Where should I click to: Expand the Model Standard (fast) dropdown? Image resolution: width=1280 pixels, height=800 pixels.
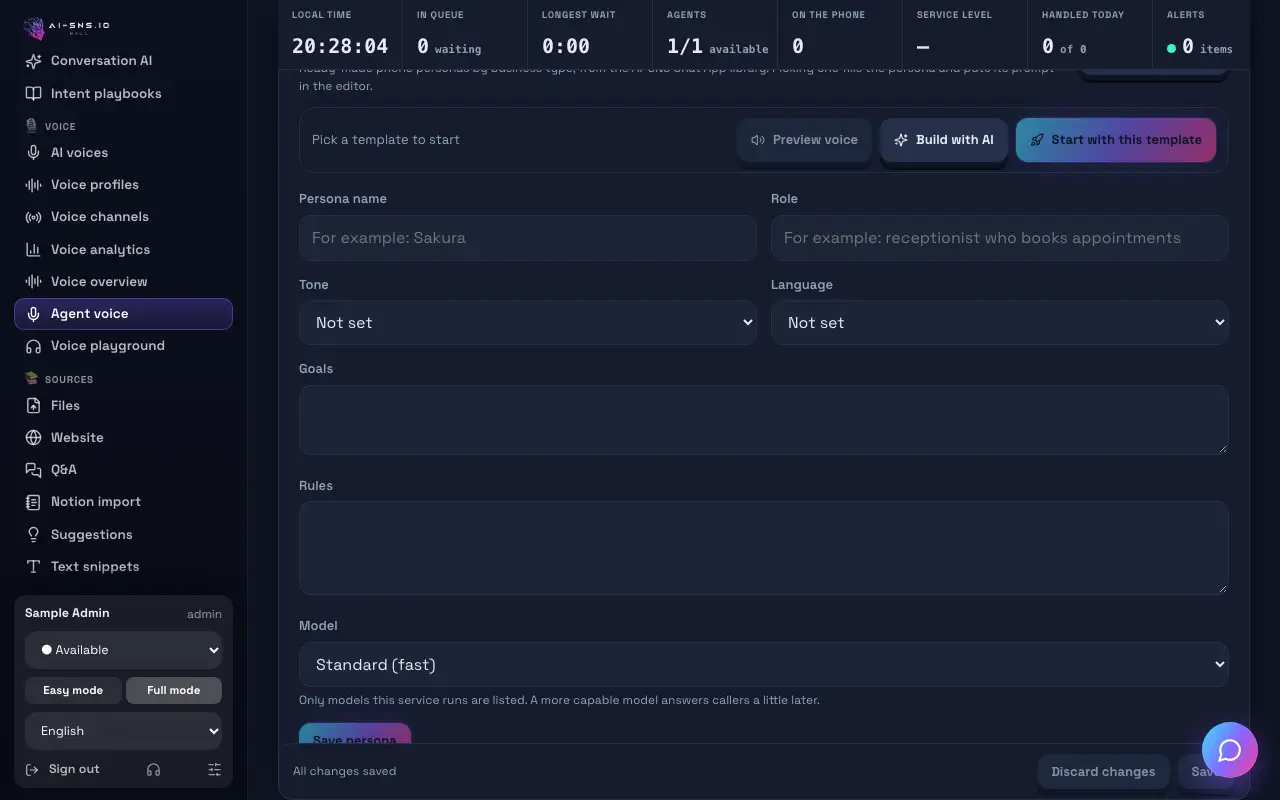763,665
